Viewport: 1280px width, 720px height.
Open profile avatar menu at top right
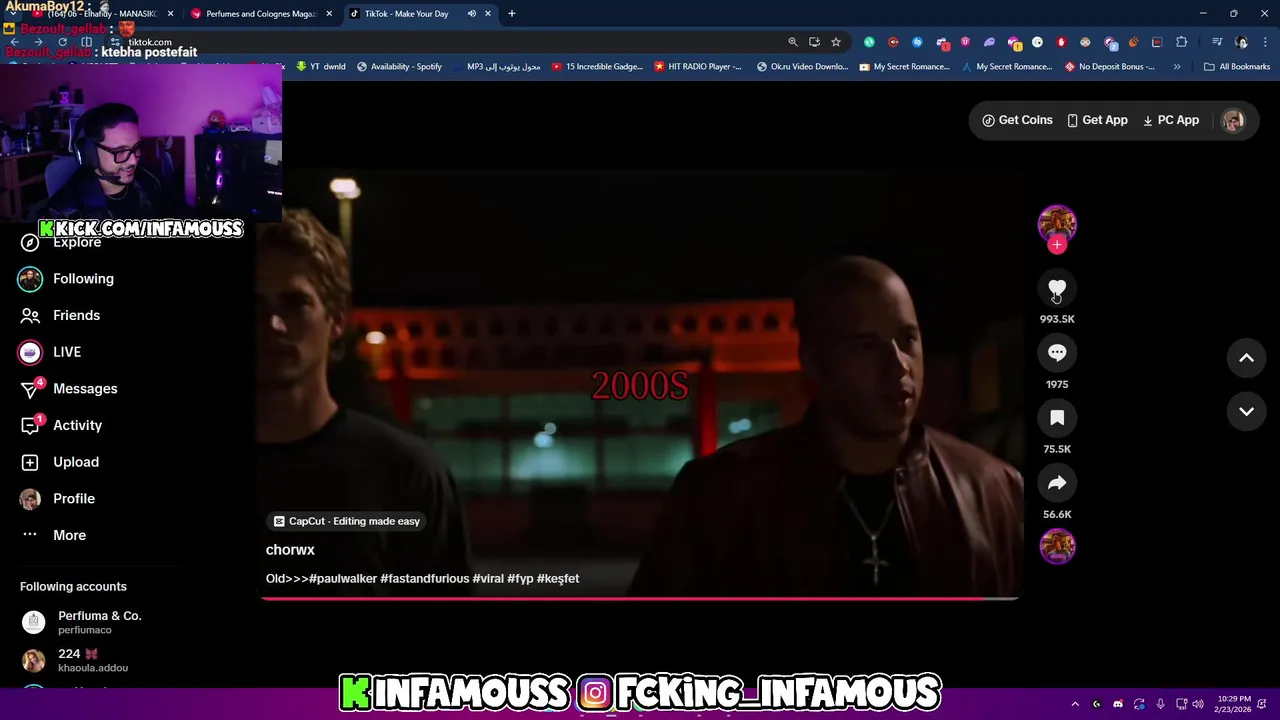tap(1233, 120)
